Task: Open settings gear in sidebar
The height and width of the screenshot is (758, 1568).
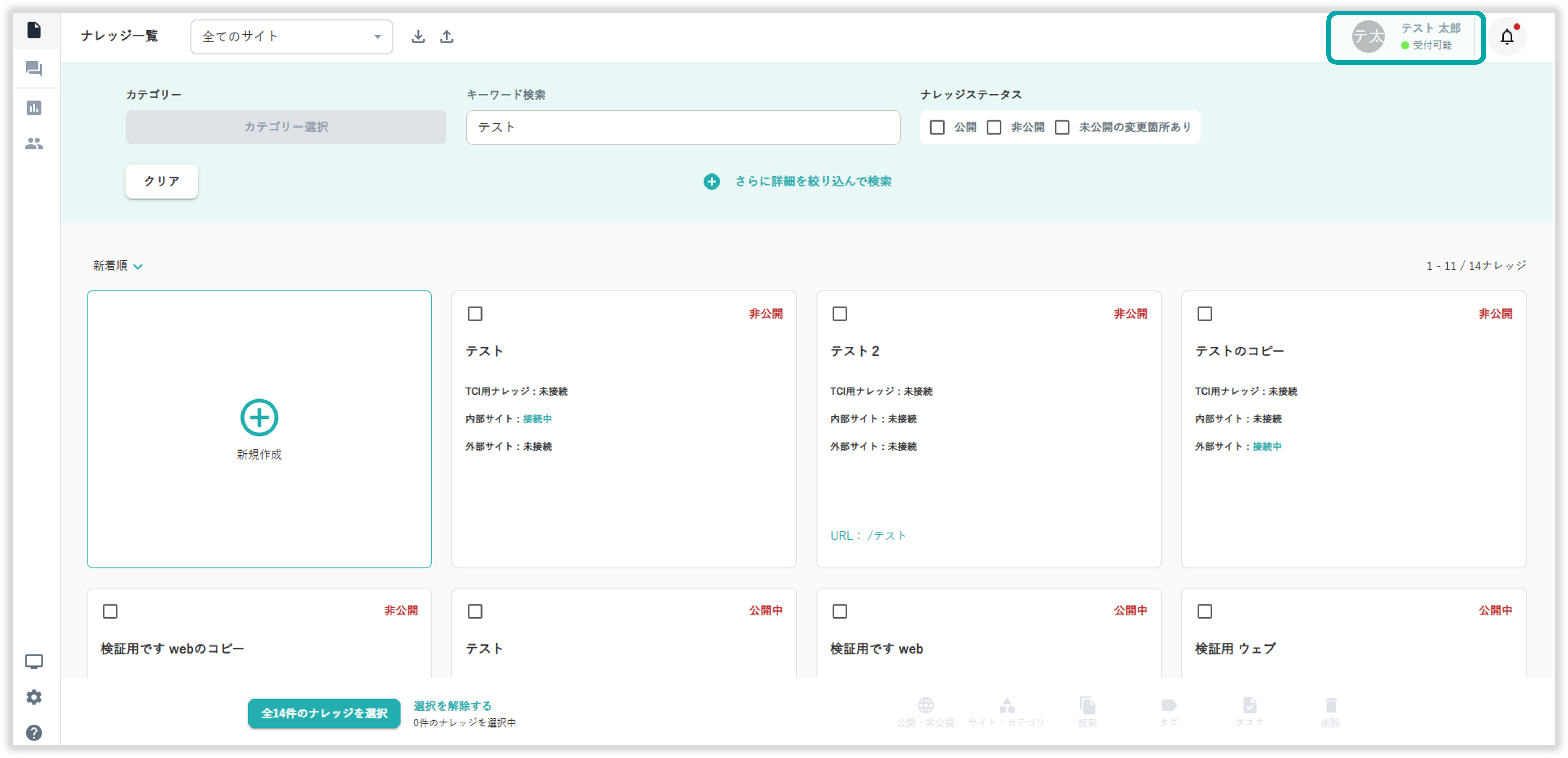Action: pyautogui.click(x=34, y=697)
